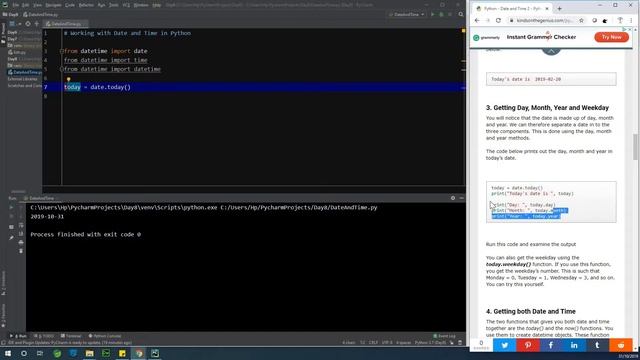Viewport: 640px width, 360px height.
Task: Open Task View on the taskbar
Action: 40,353
